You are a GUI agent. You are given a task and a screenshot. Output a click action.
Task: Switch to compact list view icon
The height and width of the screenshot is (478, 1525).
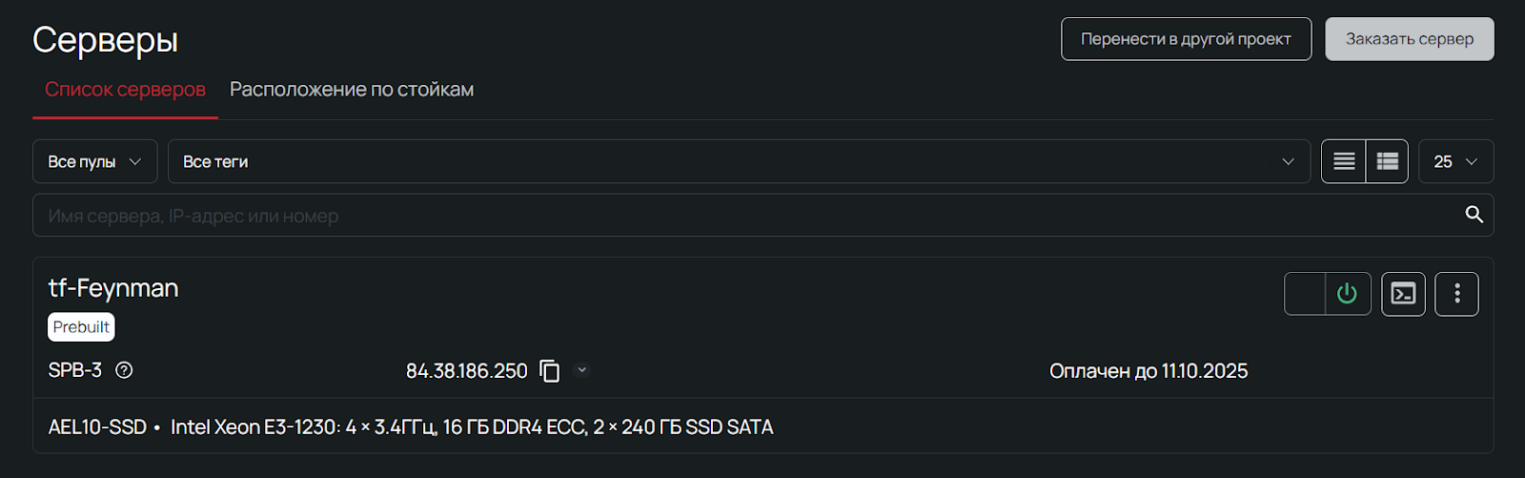click(x=1344, y=161)
